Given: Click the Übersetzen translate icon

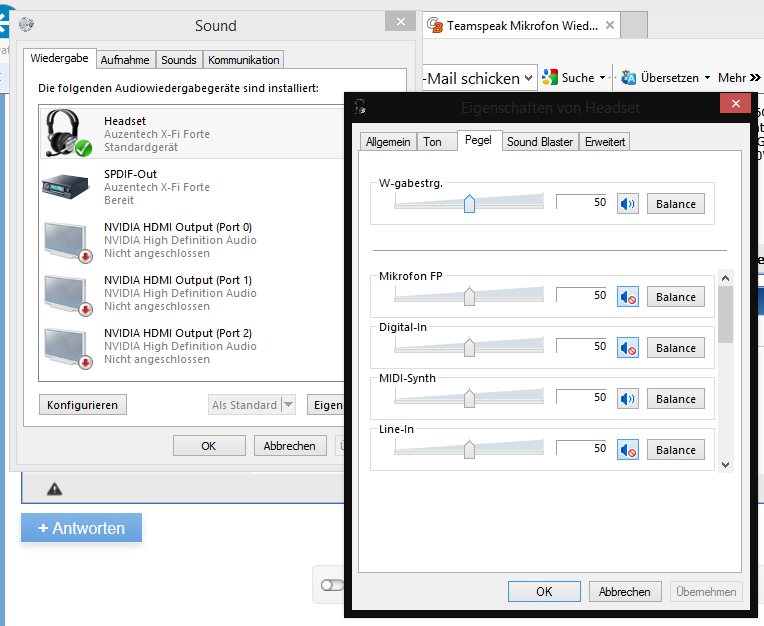Looking at the screenshot, I should pos(629,77).
